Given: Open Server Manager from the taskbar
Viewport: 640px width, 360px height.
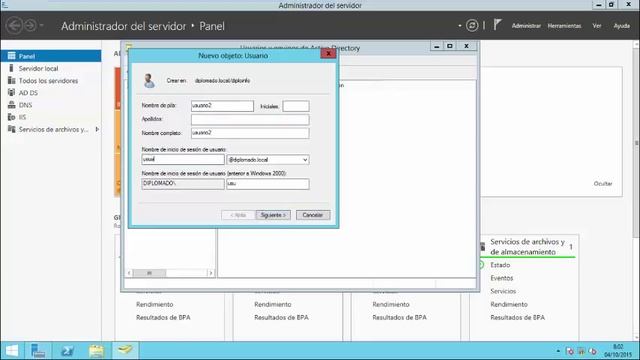Looking at the screenshot, I should point(38,351).
